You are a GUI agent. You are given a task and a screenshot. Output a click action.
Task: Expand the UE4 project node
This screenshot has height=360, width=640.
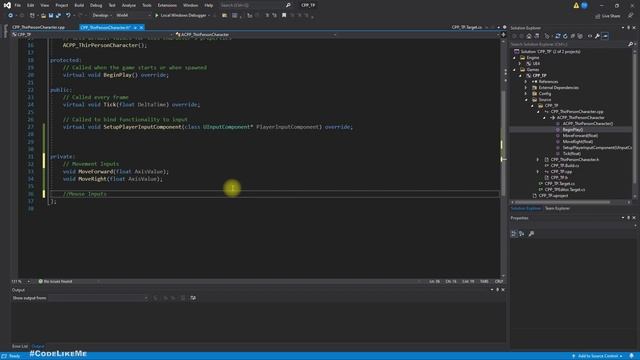pos(520,64)
